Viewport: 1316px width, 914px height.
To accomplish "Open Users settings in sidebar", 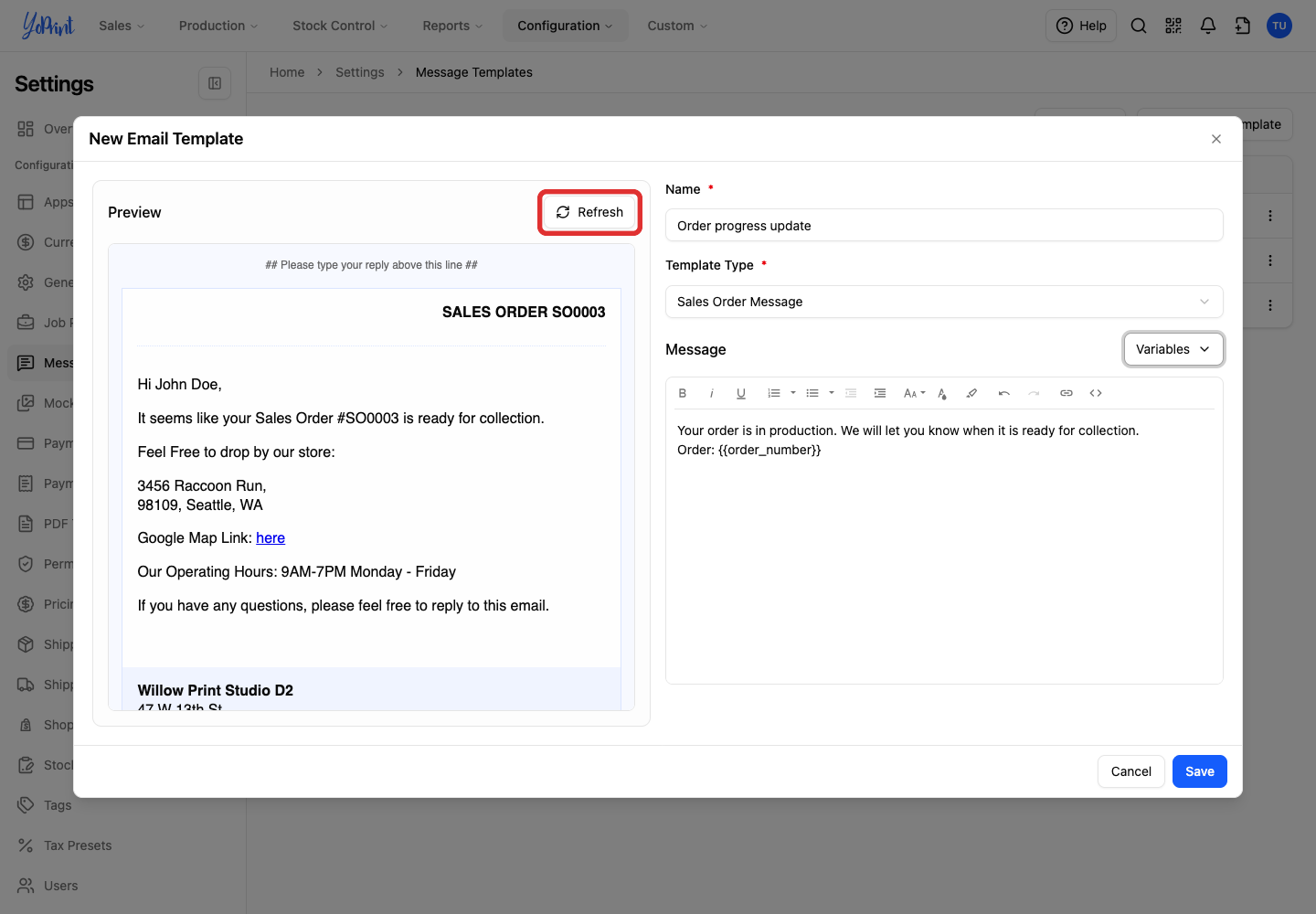I will coord(61,886).
